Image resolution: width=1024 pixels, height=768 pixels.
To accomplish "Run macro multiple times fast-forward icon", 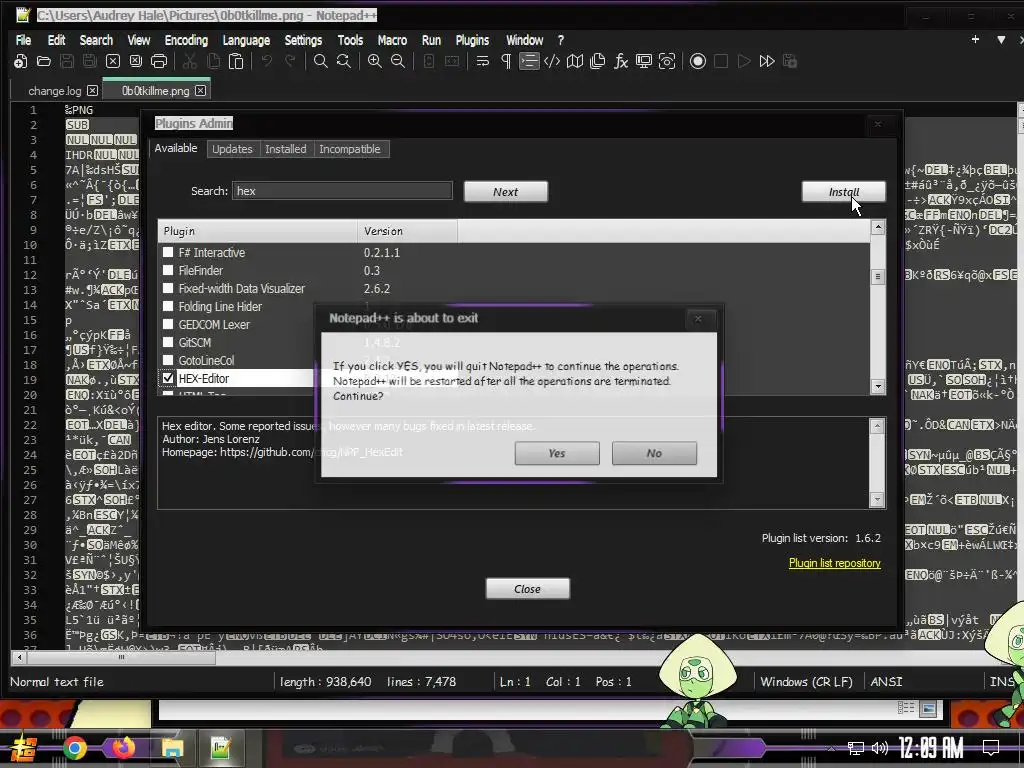I will 767,61.
